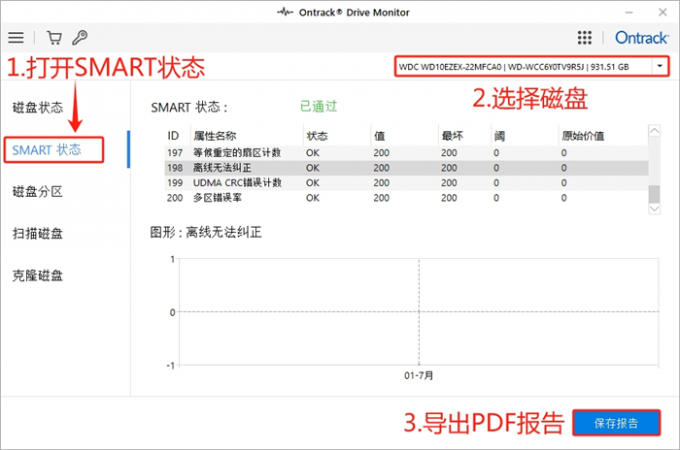Open the hamburger menu

[16, 38]
